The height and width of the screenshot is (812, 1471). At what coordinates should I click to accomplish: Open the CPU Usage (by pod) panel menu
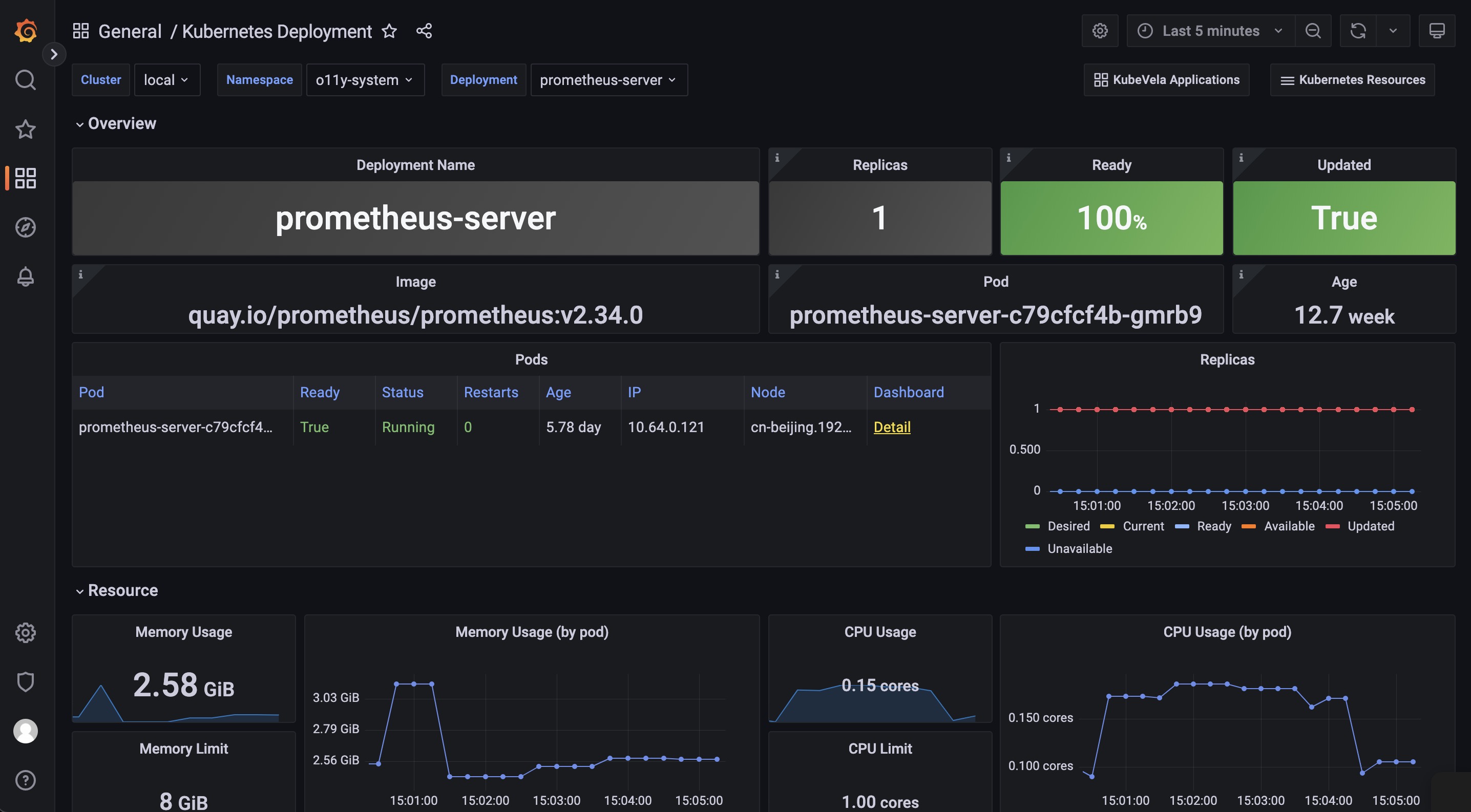(x=1227, y=632)
